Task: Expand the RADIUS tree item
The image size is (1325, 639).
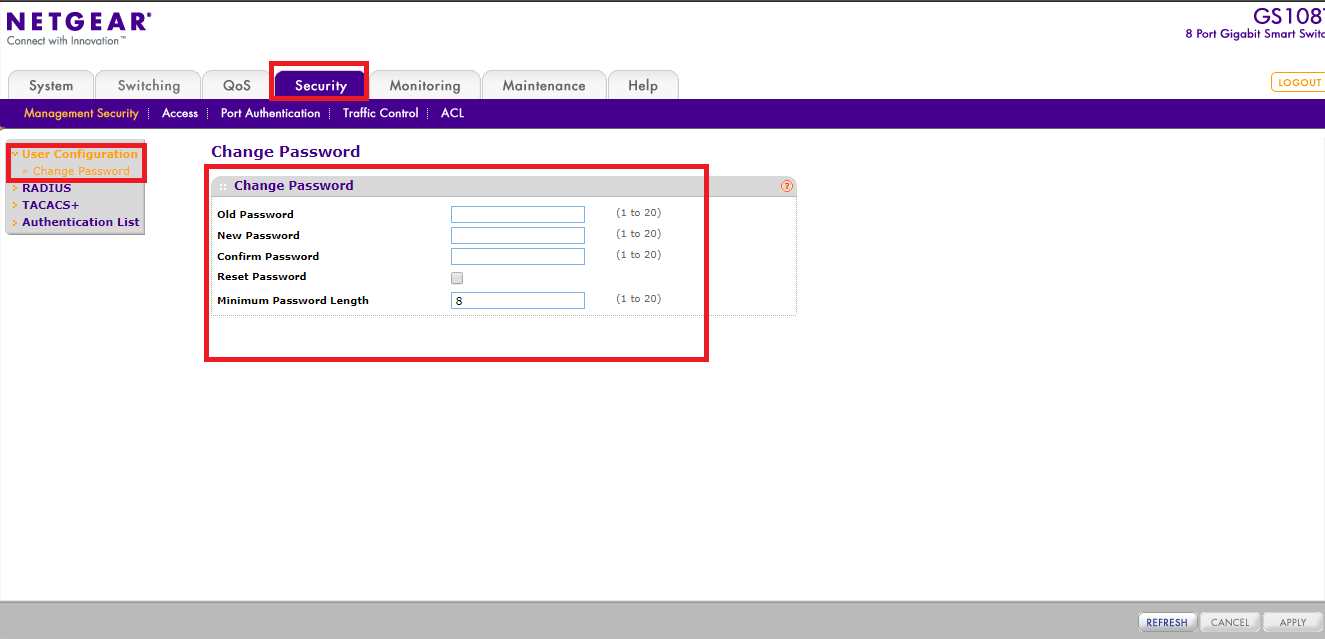Action: pos(46,188)
